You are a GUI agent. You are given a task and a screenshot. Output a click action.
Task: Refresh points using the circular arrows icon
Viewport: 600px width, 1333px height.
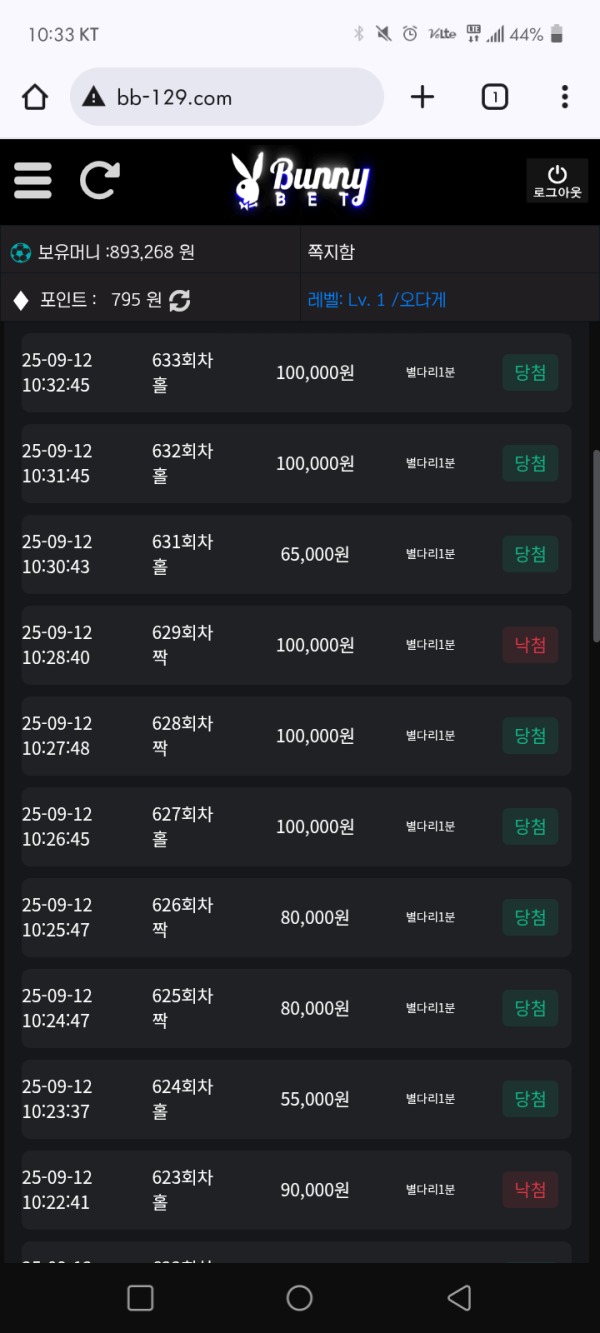click(x=180, y=298)
